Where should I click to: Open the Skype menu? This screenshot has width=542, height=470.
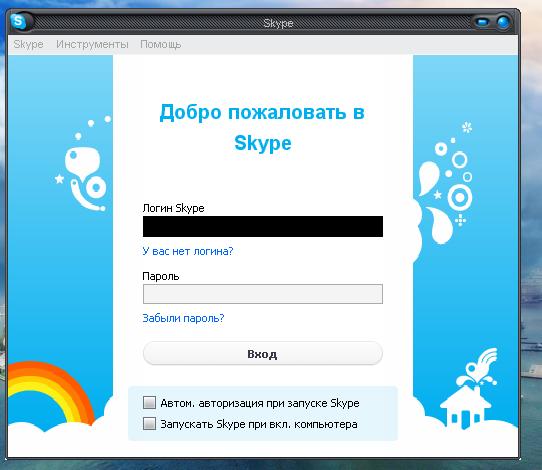pyautogui.click(x=28, y=44)
